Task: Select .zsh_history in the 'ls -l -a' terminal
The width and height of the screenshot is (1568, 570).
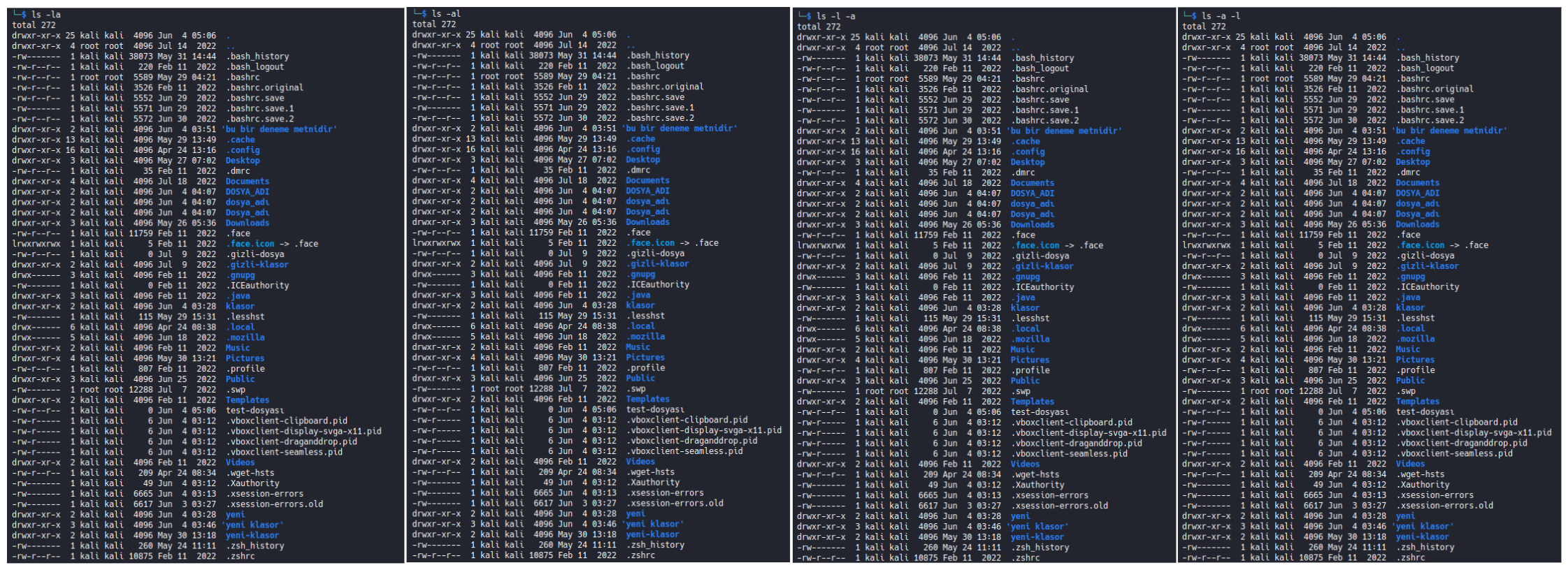Action: (1040, 548)
